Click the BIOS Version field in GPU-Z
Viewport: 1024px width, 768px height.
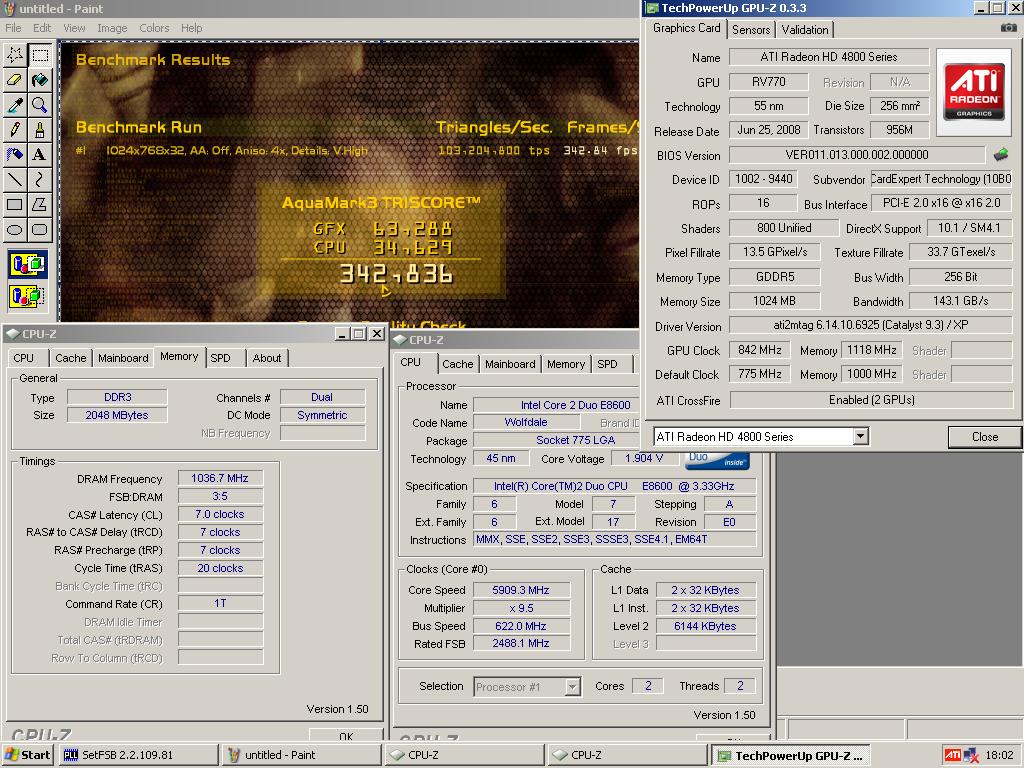click(857, 155)
